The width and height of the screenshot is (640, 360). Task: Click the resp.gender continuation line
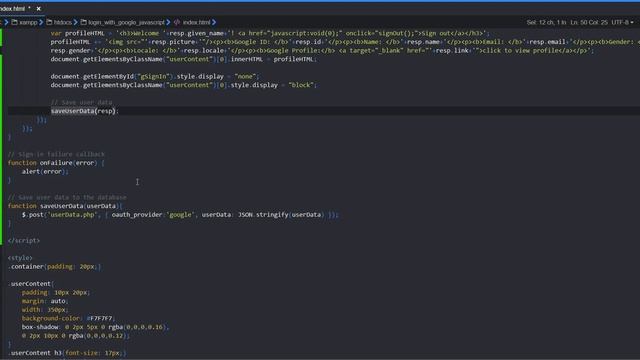(322, 51)
